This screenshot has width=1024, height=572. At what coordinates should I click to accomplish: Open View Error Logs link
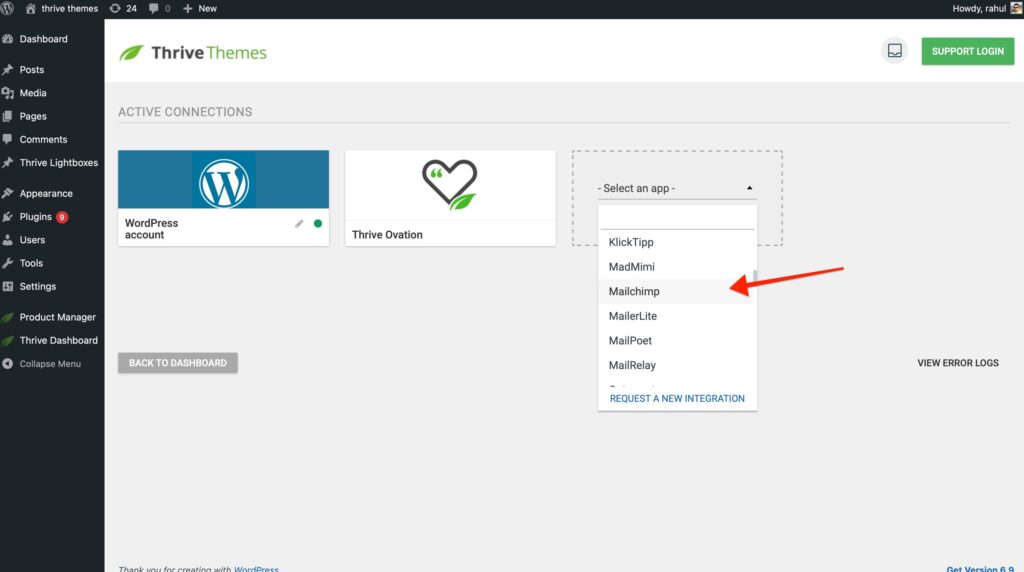(957, 363)
